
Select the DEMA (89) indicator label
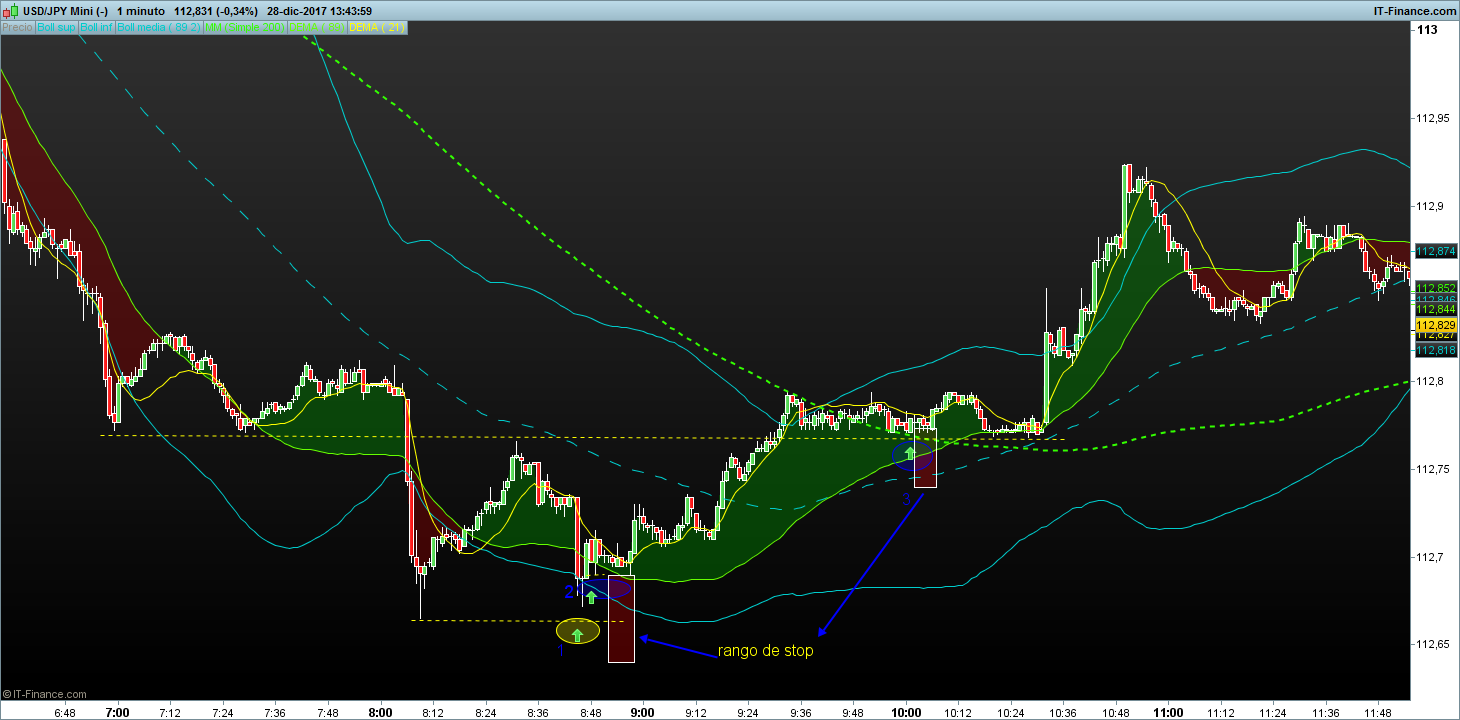pyautogui.click(x=317, y=27)
